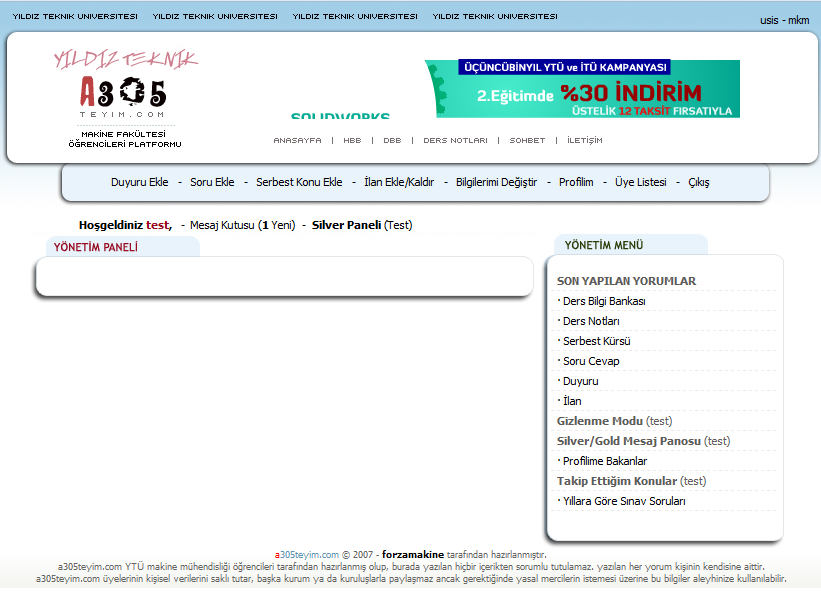Click the SOLIDWORKS partial banner
The width and height of the screenshot is (821, 591).
point(340,116)
